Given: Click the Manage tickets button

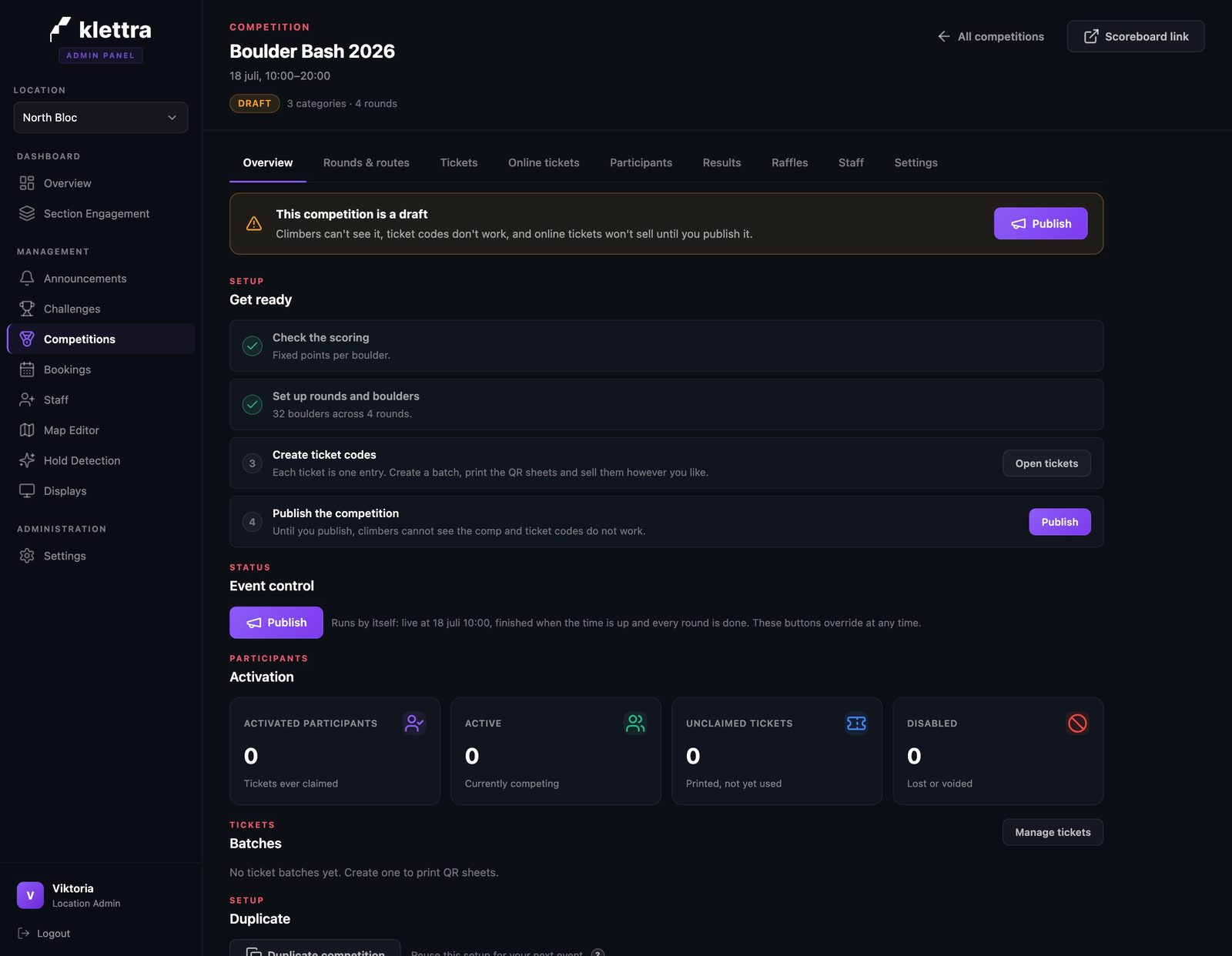Looking at the screenshot, I should (x=1053, y=832).
